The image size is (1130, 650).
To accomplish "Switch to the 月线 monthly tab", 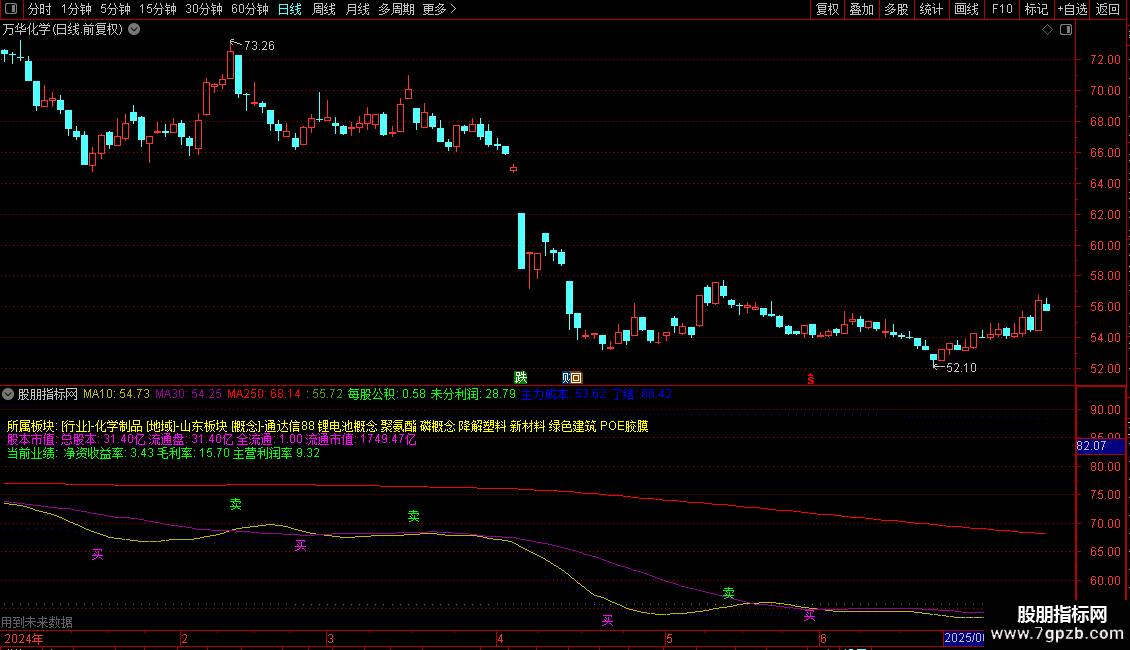I will click(x=357, y=9).
